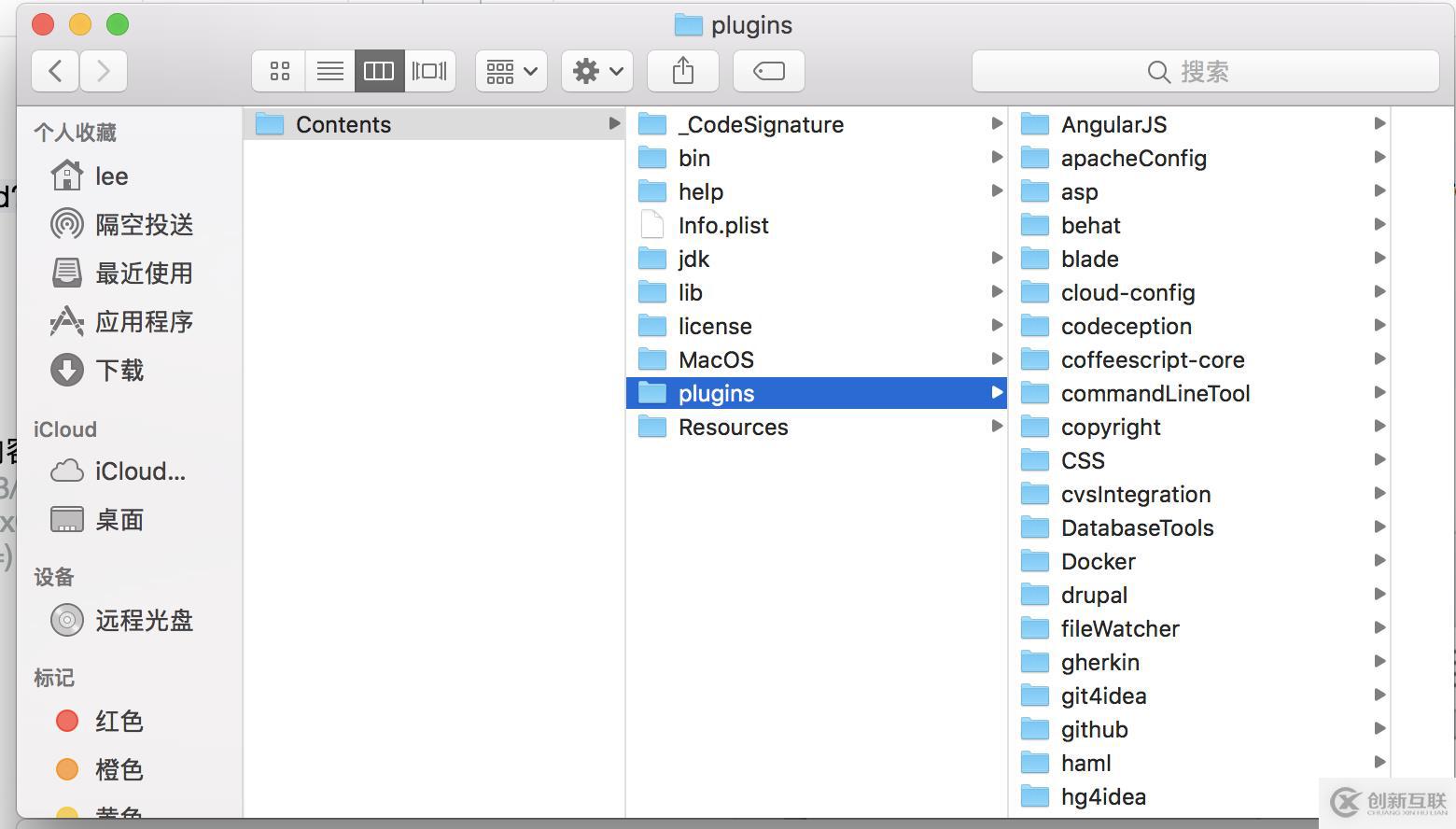Click the Share toolbar button

(x=683, y=71)
